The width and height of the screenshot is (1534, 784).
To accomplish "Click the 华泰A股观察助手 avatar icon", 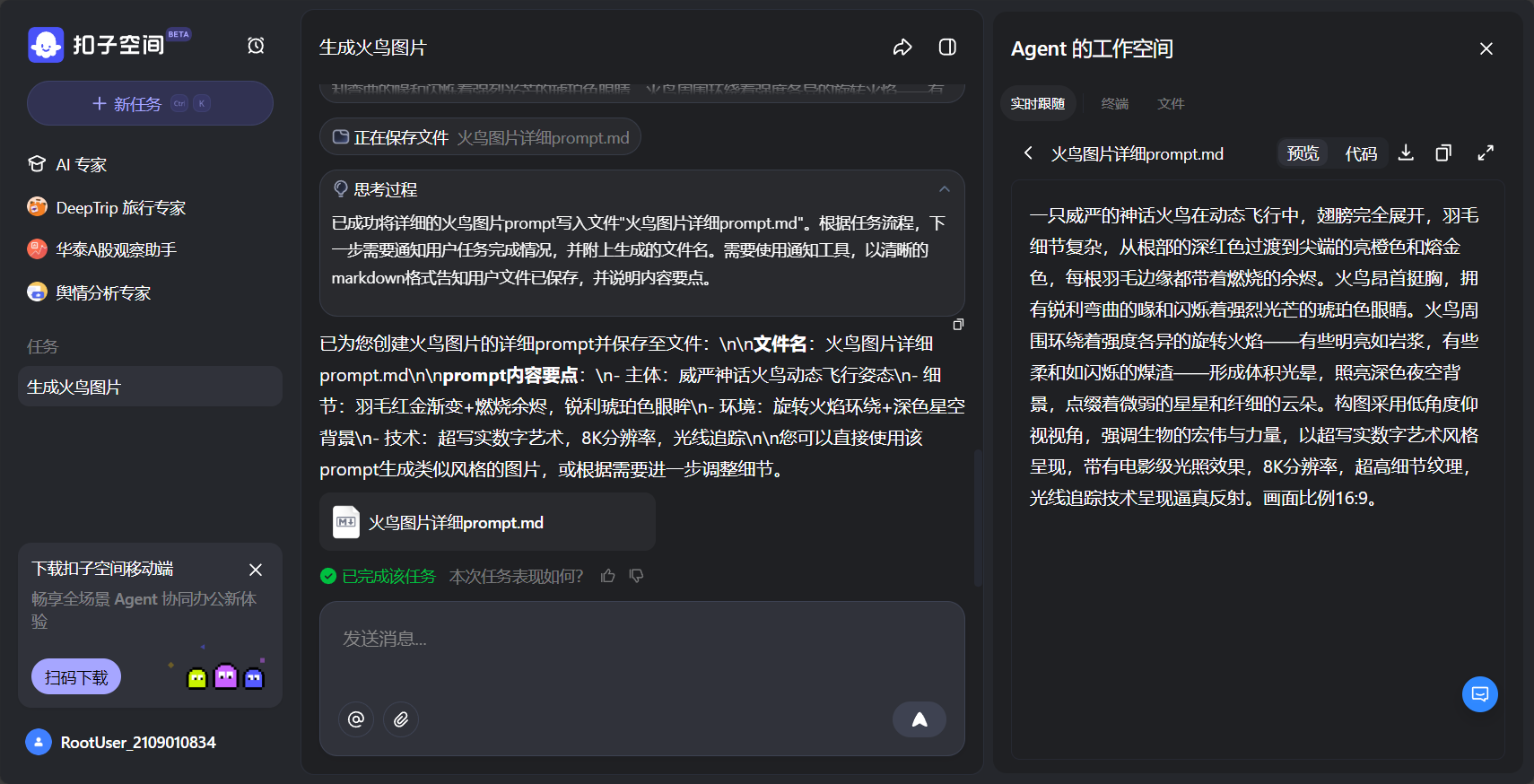I will (x=37, y=249).
